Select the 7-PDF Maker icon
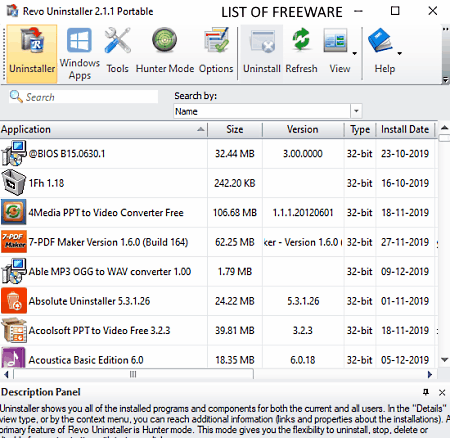This screenshot has width=450, height=438. coord(14,241)
